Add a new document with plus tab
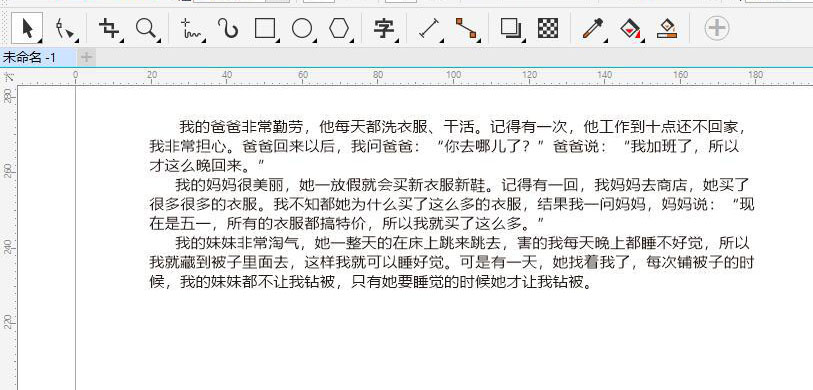813x390 pixels. tap(87, 58)
